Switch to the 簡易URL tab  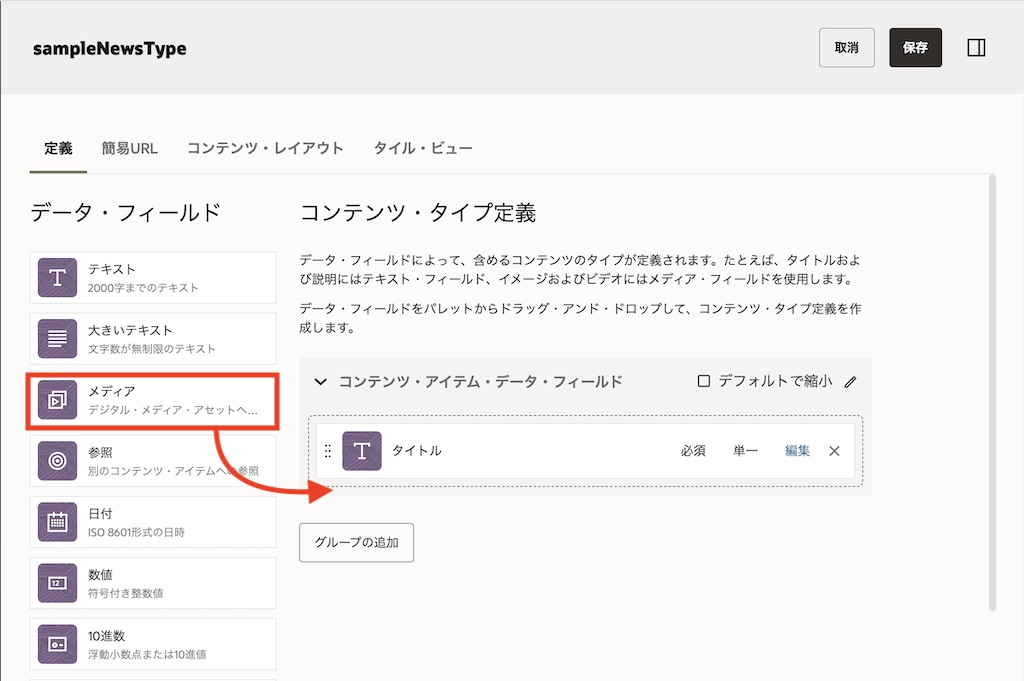click(129, 148)
